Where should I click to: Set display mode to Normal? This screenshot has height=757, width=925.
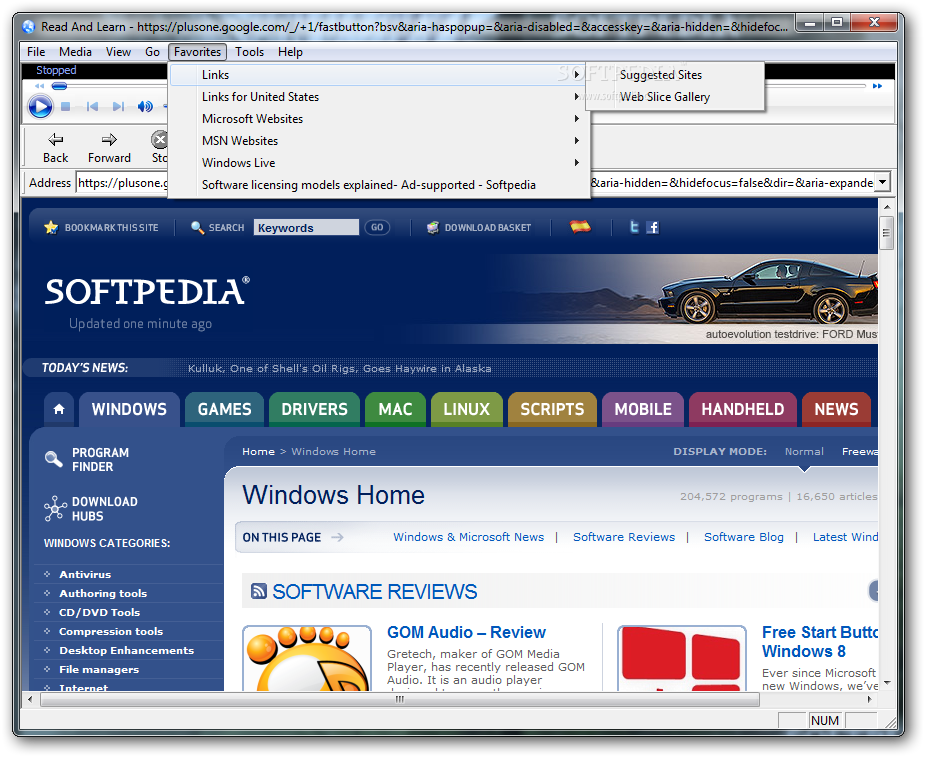pos(804,451)
